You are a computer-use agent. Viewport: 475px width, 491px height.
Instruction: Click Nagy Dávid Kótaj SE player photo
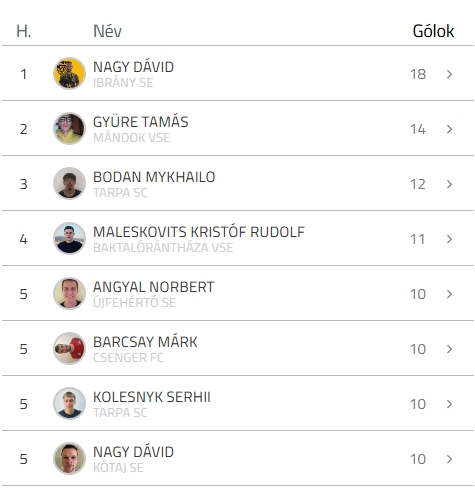click(x=69, y=458)
